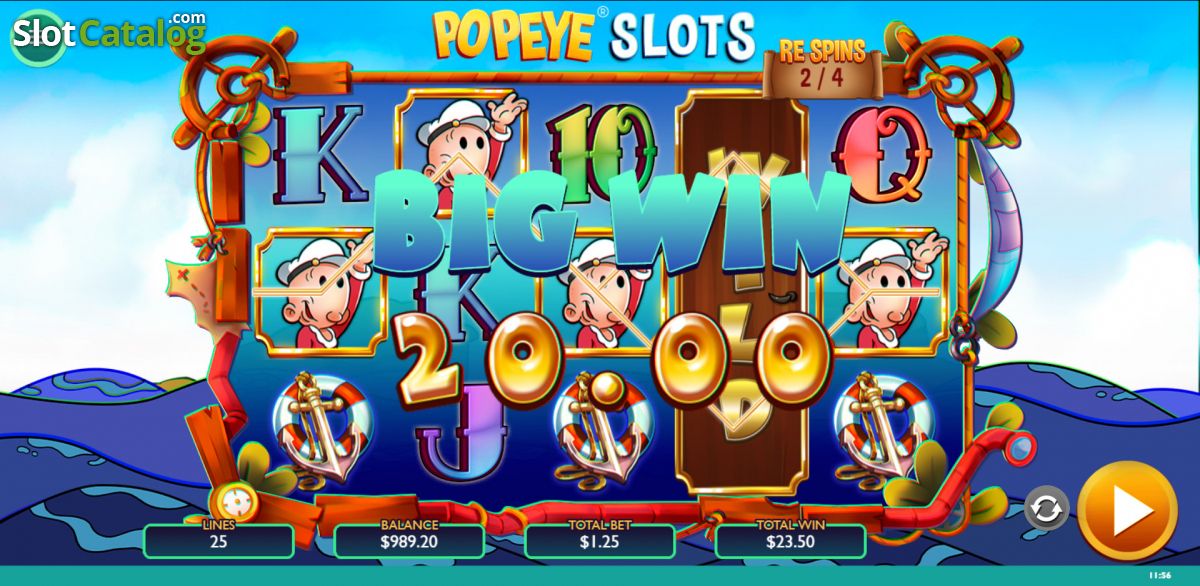Click the anchor lifebuoy symbol in the first reel
Screen dimensions: 1200x586
click(320, 427)
